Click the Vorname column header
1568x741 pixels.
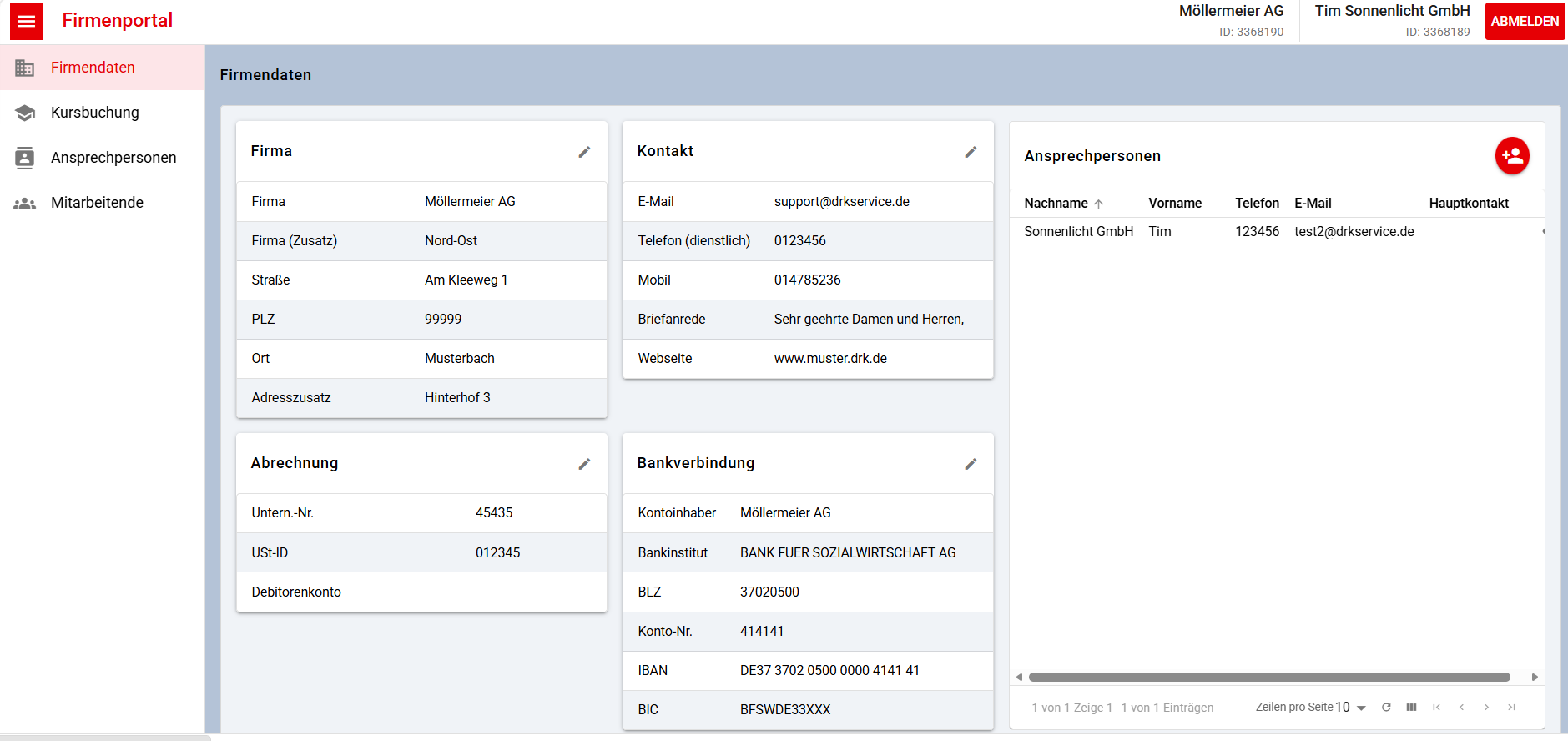1175,204
